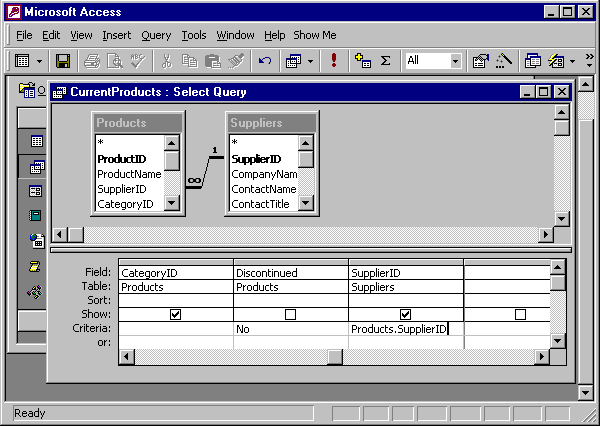Open the Properties toolbar icon
The image size is (600, 426).
(x=481, y=61)
